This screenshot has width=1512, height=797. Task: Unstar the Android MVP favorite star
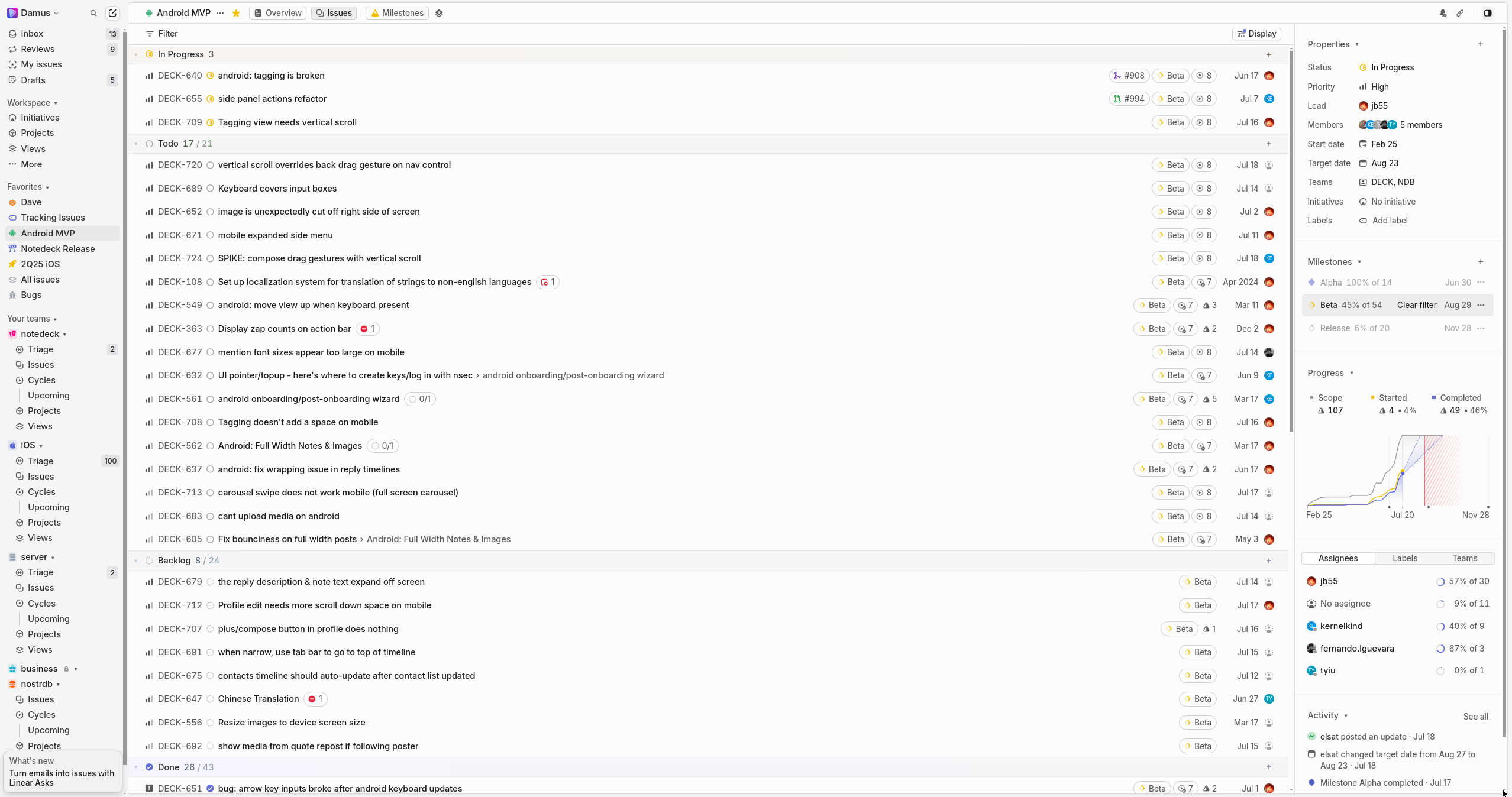(x=236, y=13)
